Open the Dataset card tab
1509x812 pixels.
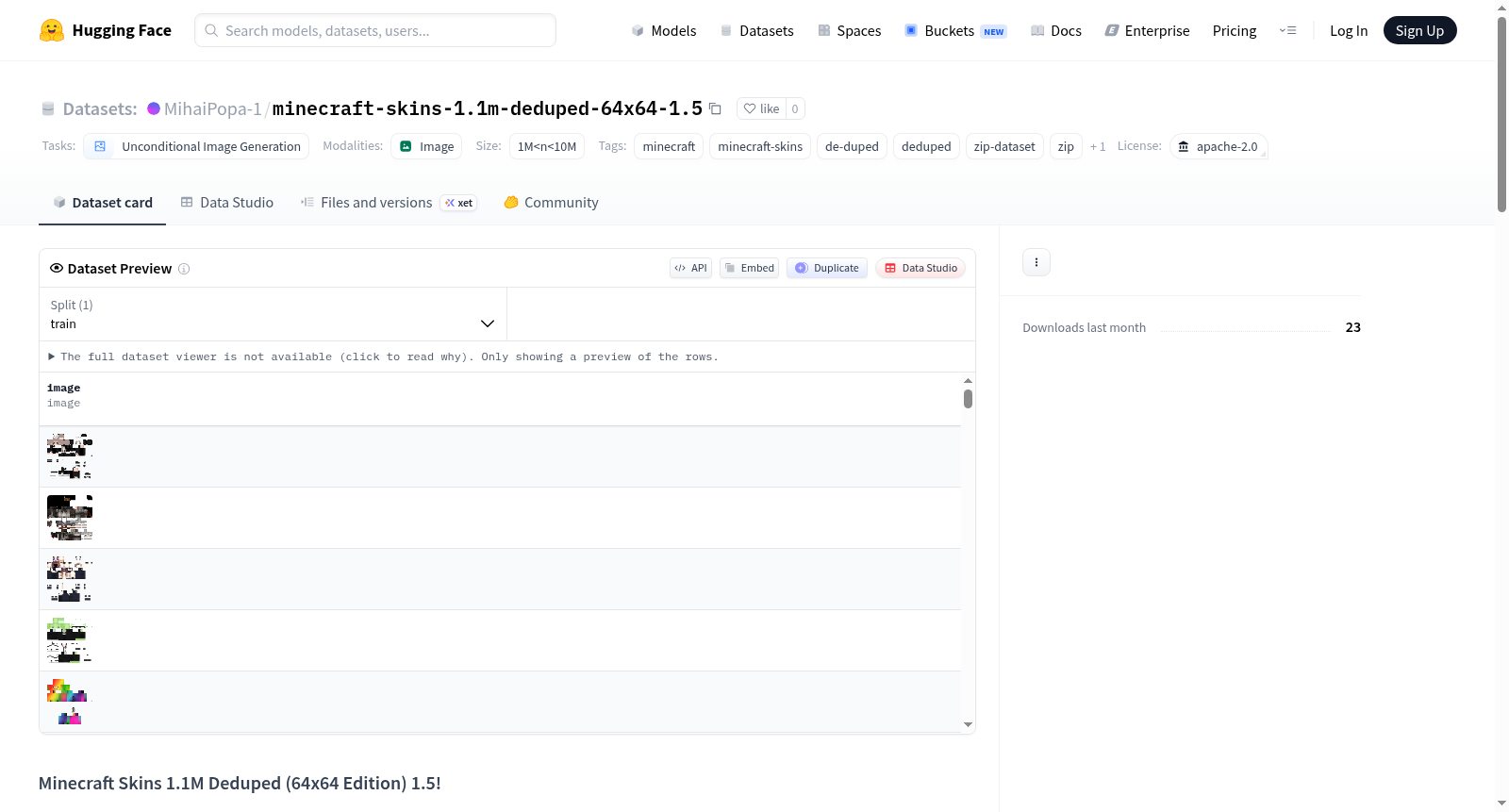[102, 203]
